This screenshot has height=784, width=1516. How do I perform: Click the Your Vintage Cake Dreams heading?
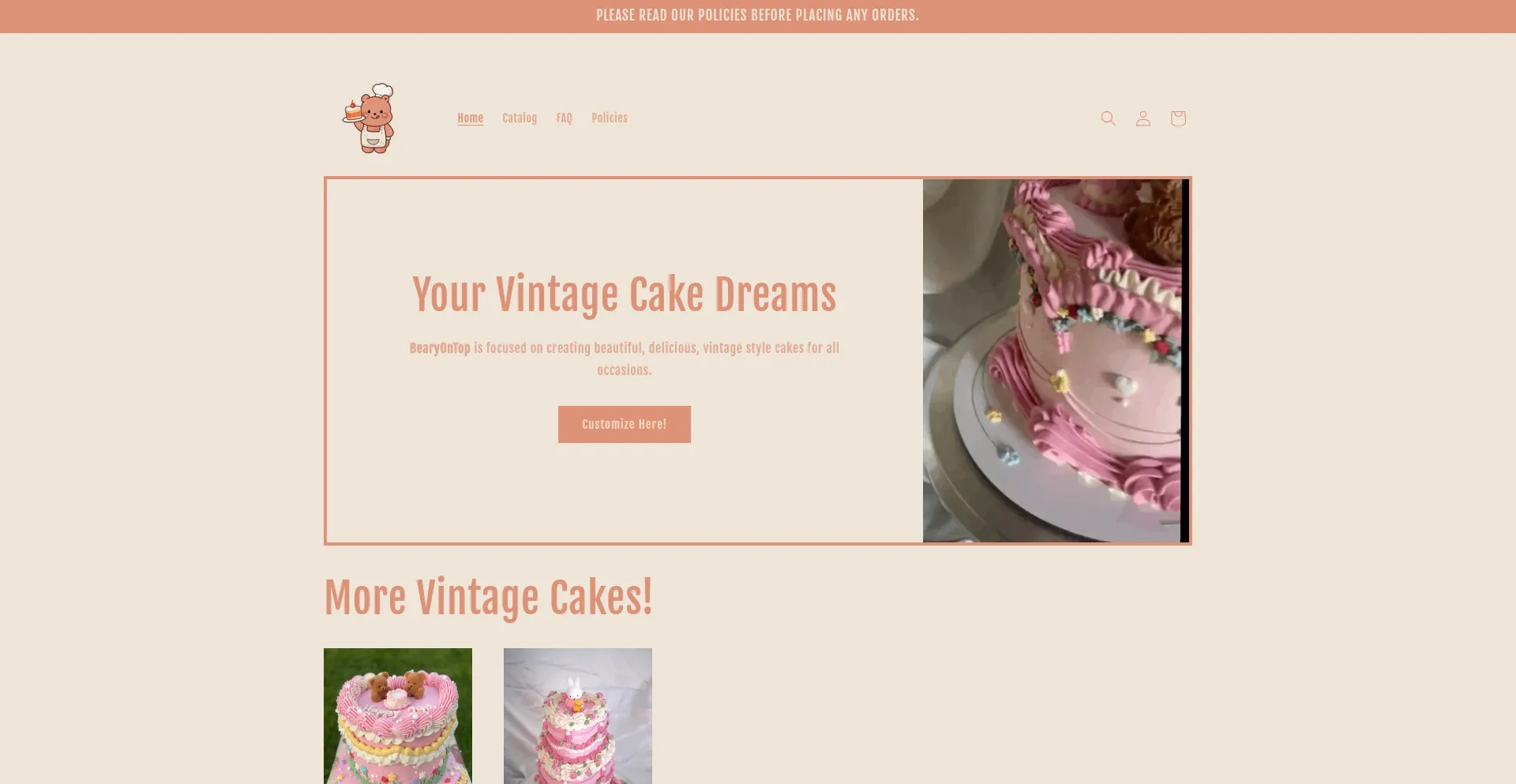[x=624, y=294]
